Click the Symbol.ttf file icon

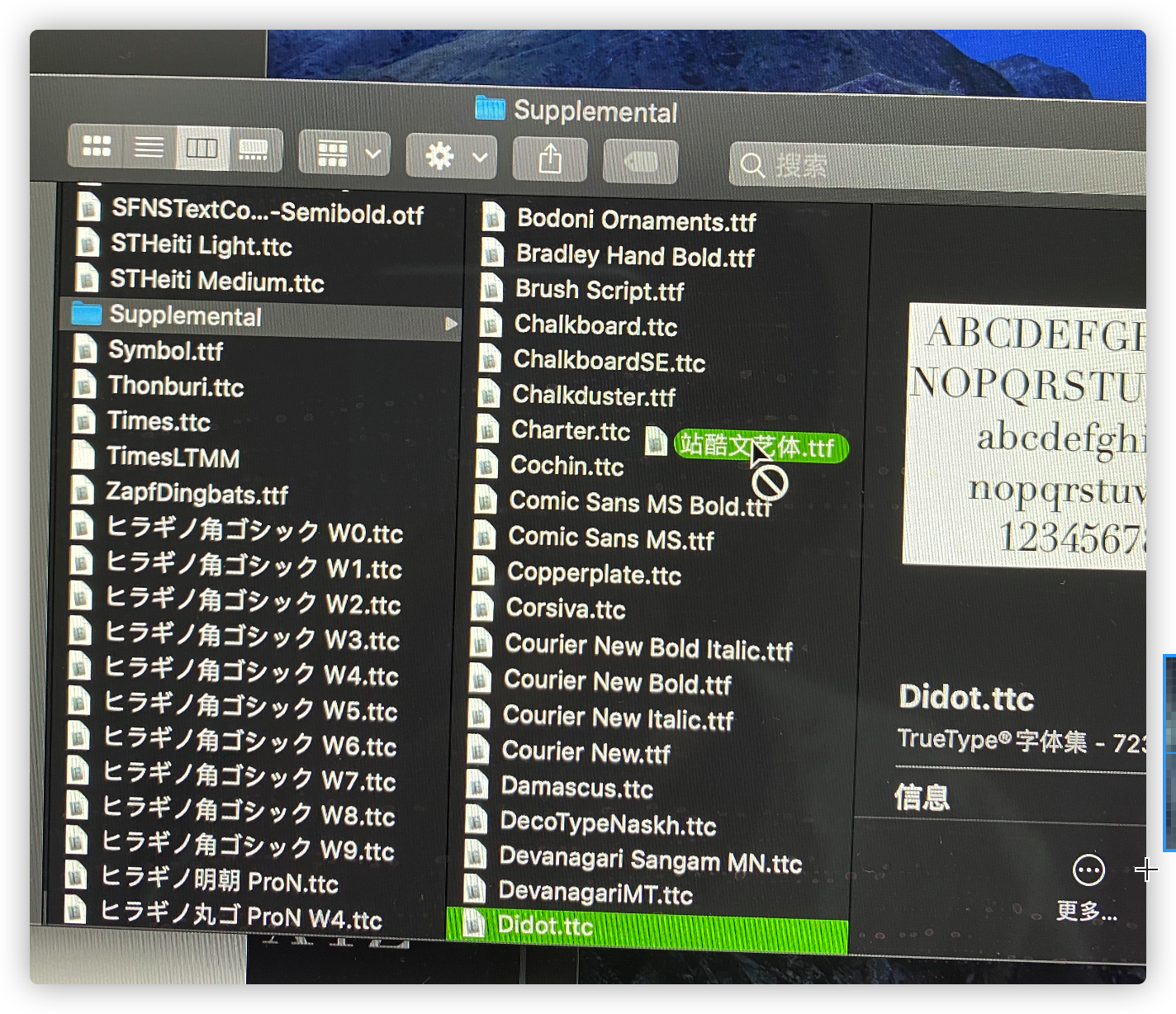pyautogui.click(x=85, y=349)
